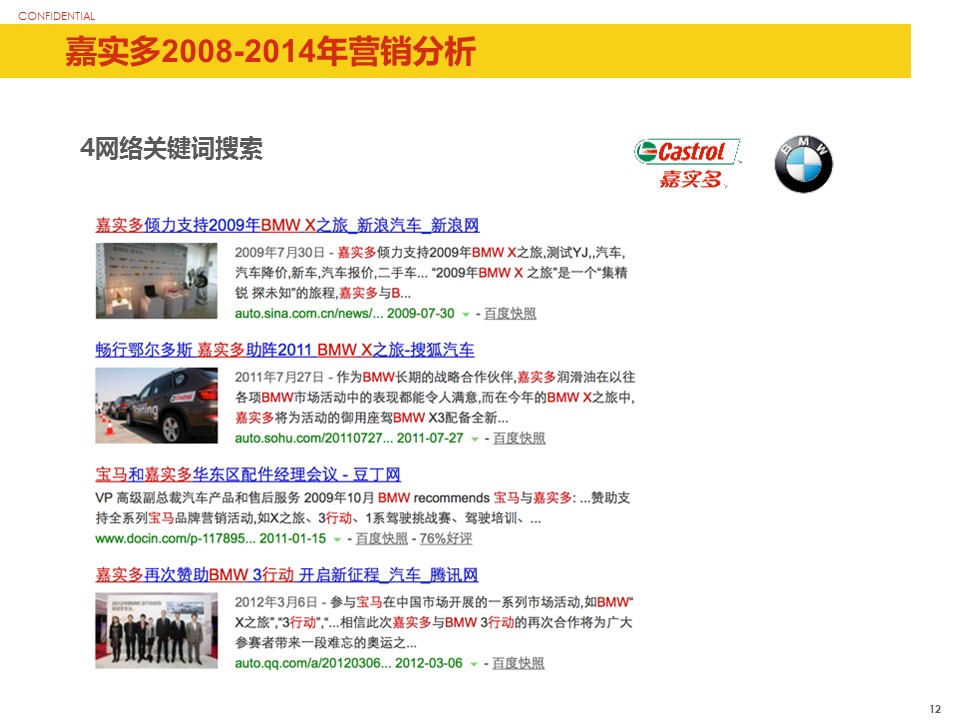
Task: Expand the green arrow after 2009-07-30
Action: click(465, 315)
